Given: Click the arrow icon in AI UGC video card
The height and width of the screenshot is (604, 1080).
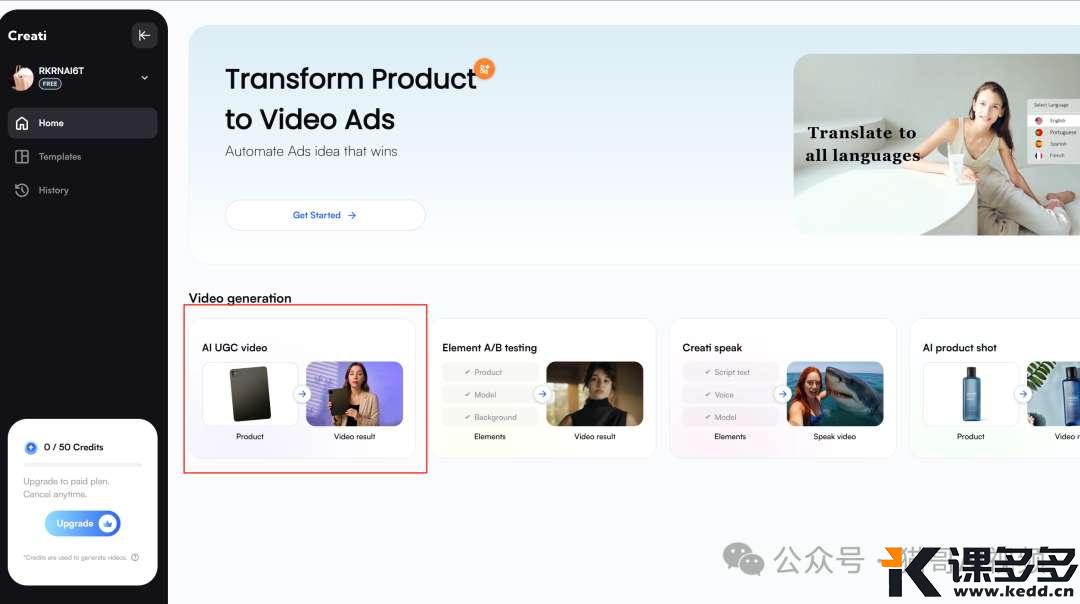Looking at the screenshot, I should tap(302, 394).
